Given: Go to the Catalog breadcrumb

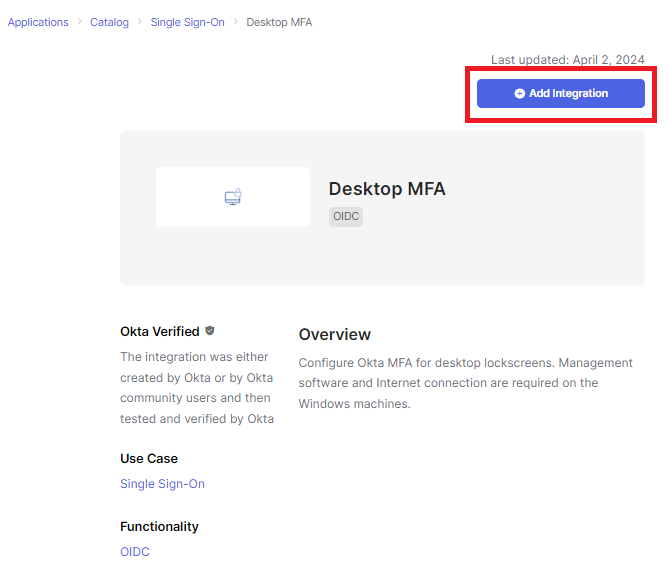Looking at the screenshot, I should tap(109, 22).
